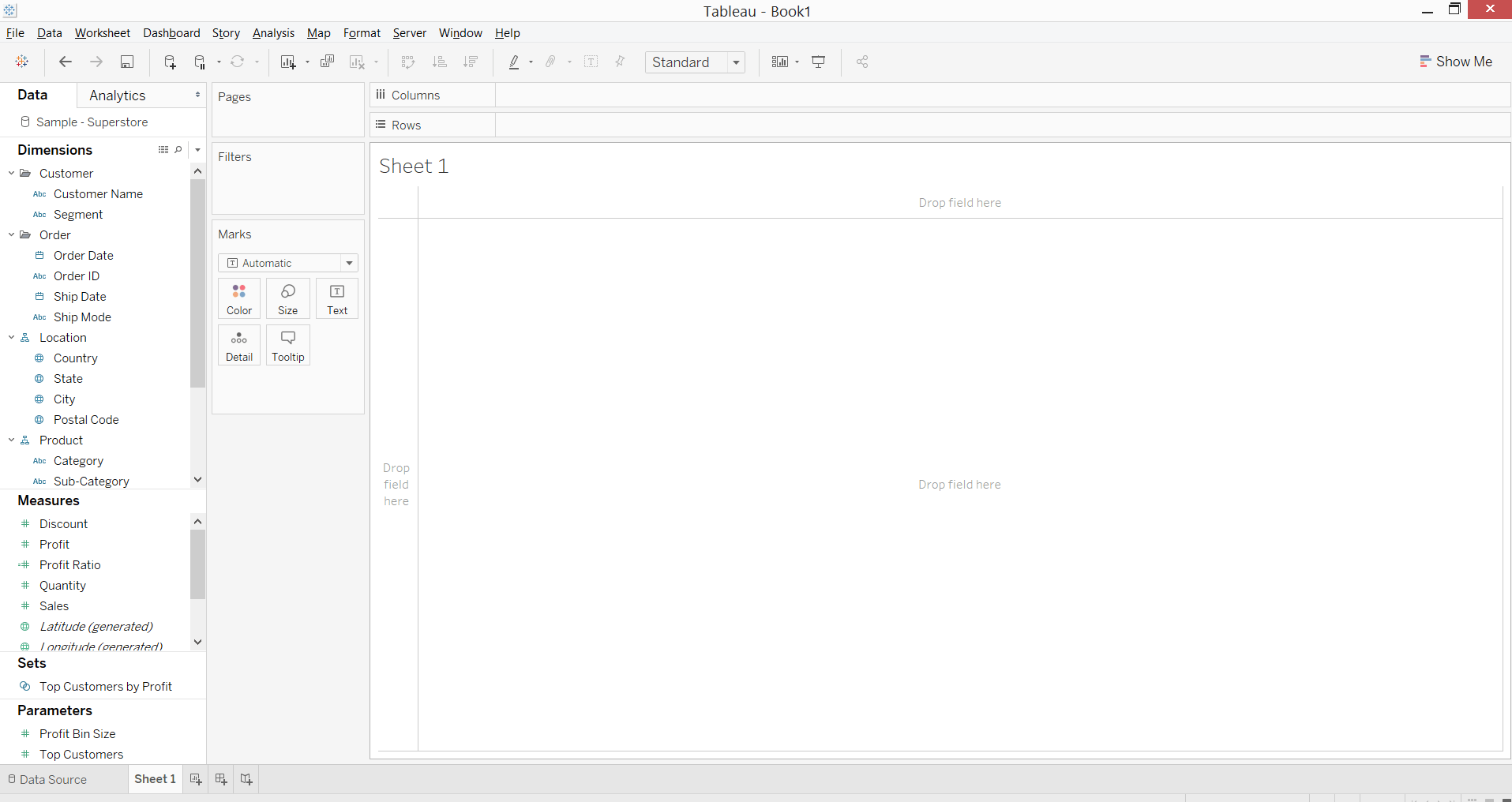Viewport: 1512px width, 802px height.
Task: Click Measures scrollbar down arrow
Action: tap(197, 642)
